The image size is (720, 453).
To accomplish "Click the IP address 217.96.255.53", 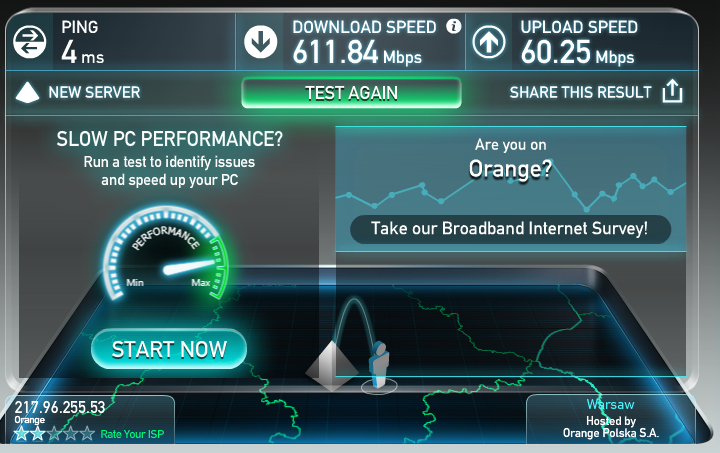I will [x=60, y=408].
